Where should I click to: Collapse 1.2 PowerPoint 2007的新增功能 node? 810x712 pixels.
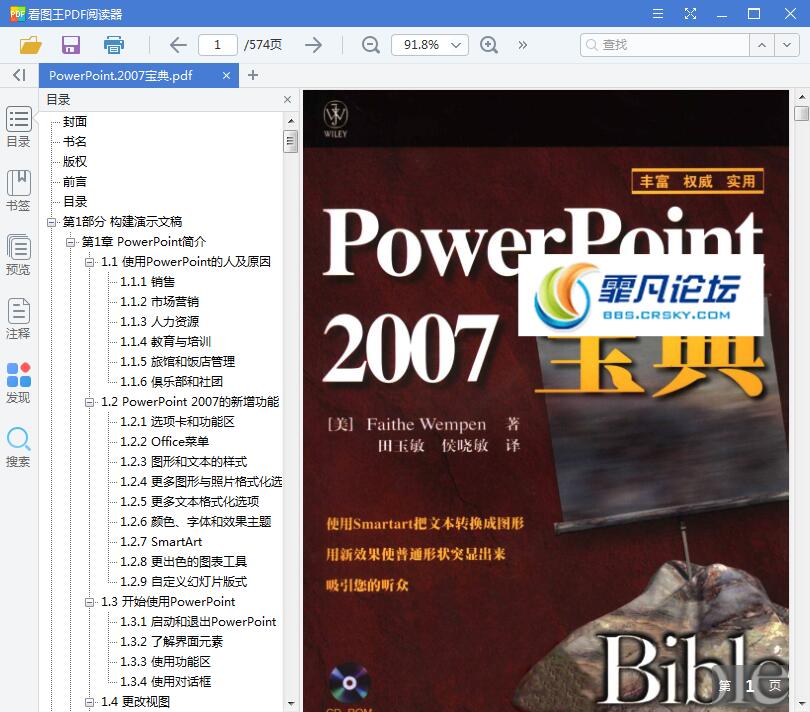[89, 402]
